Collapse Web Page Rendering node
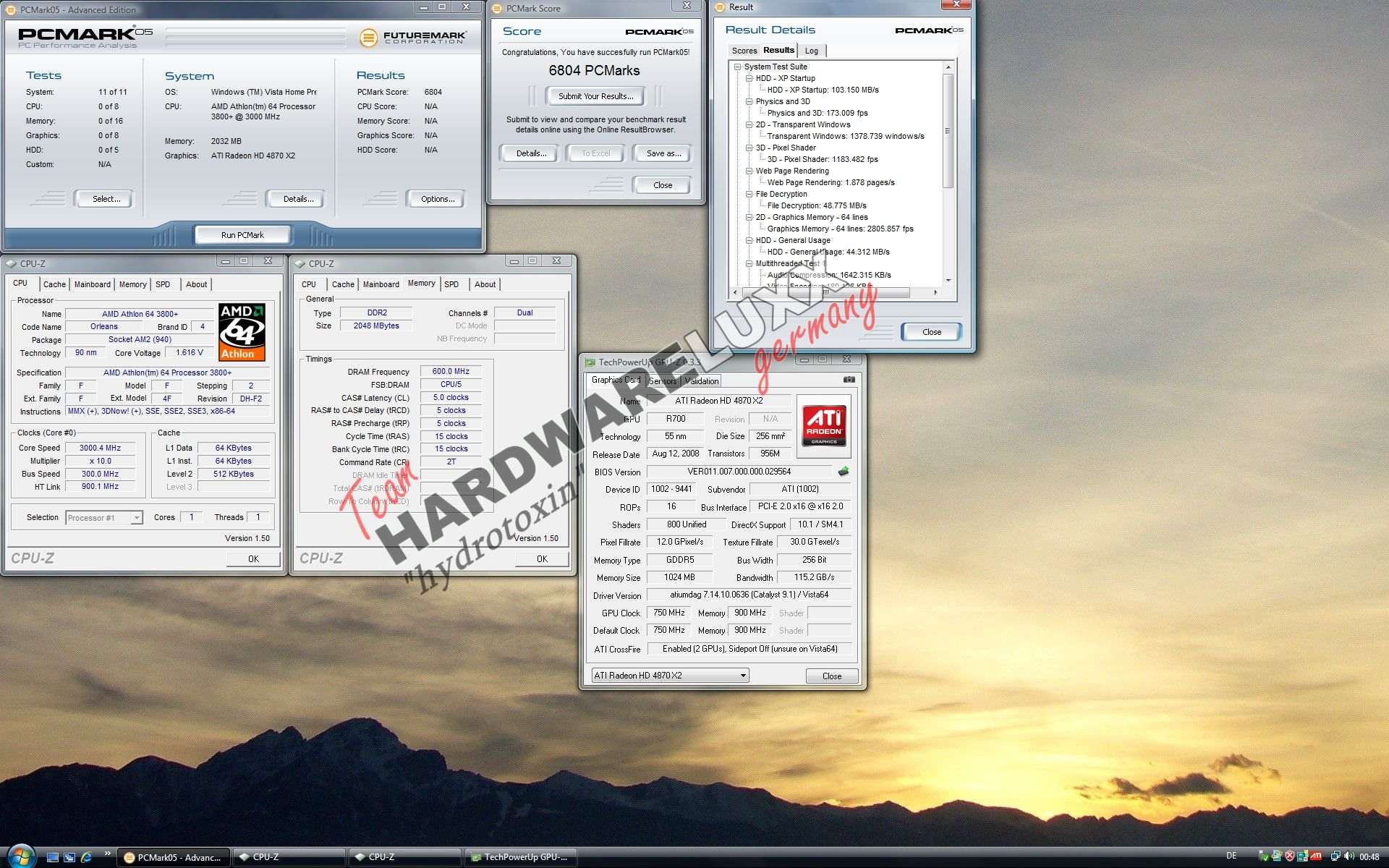This screenshot has width=1389, height=868. click(749, 171)
